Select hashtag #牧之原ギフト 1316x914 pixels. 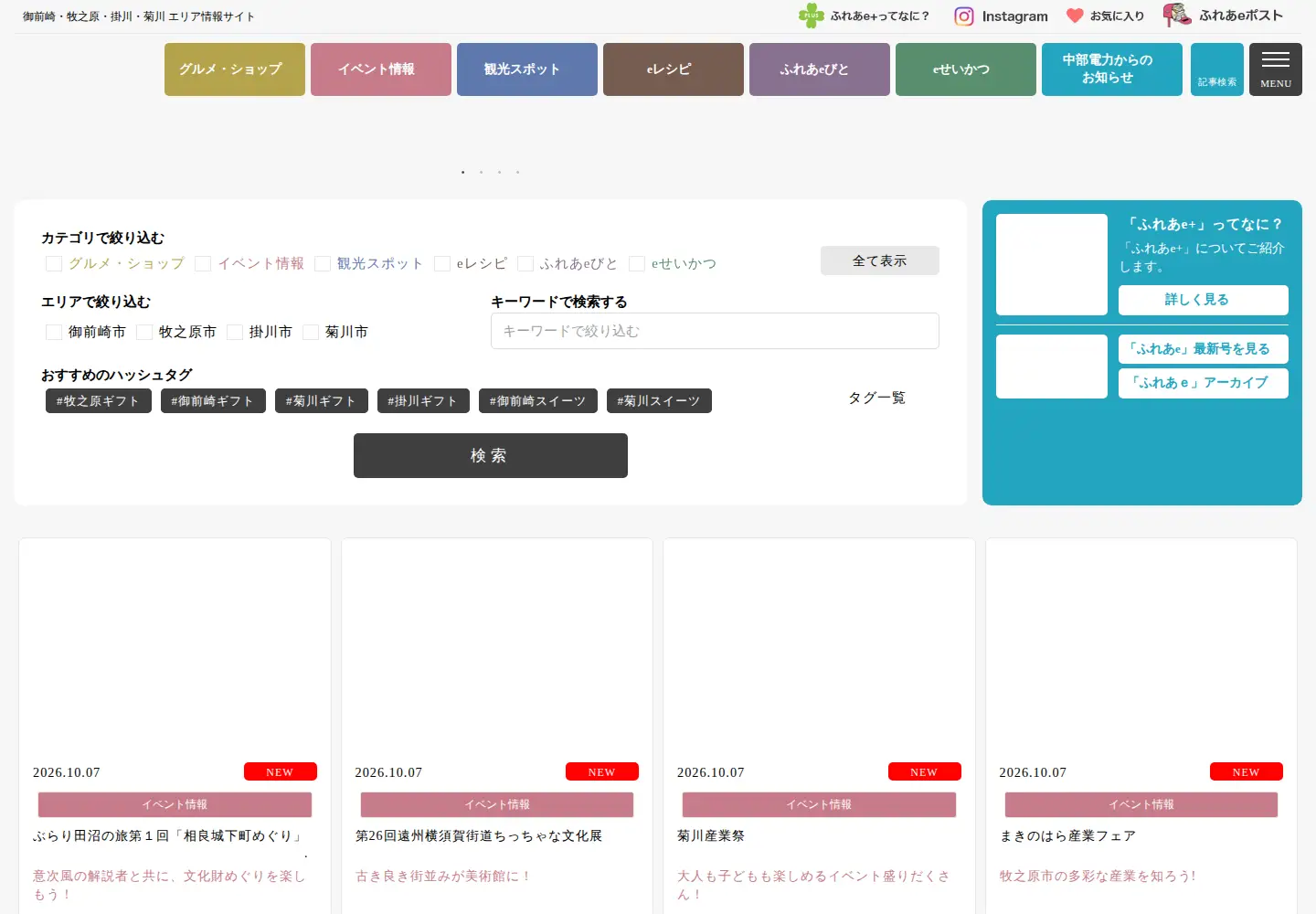[x=99, y=401]
